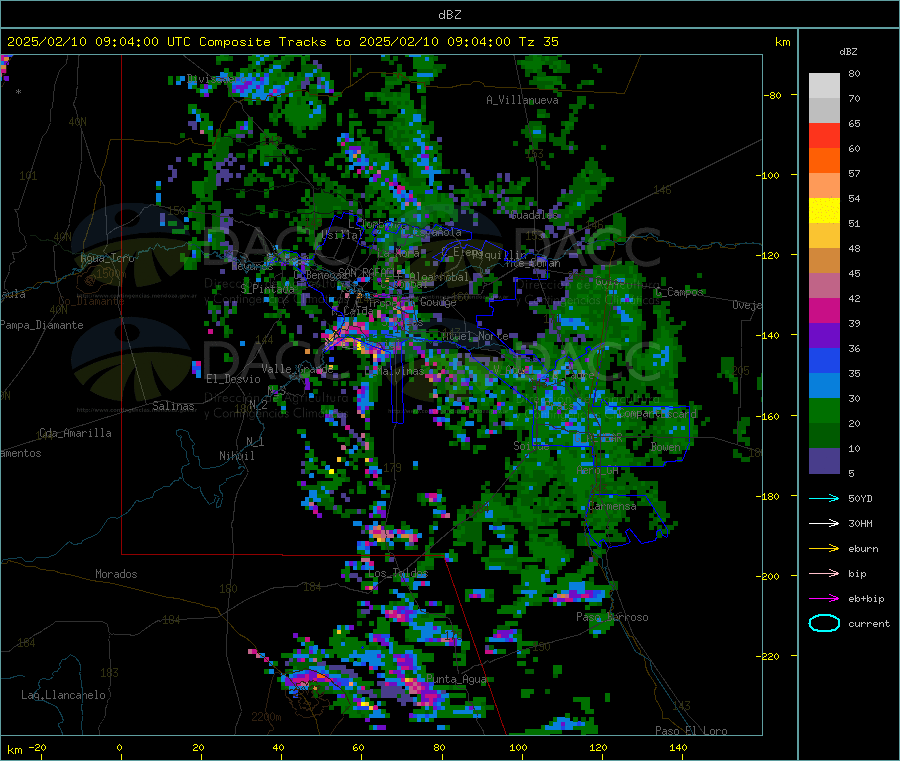Viewport: 900px width, 761px height.
Task: Click the A_Villanueva place label
Action: coord(522,100)
